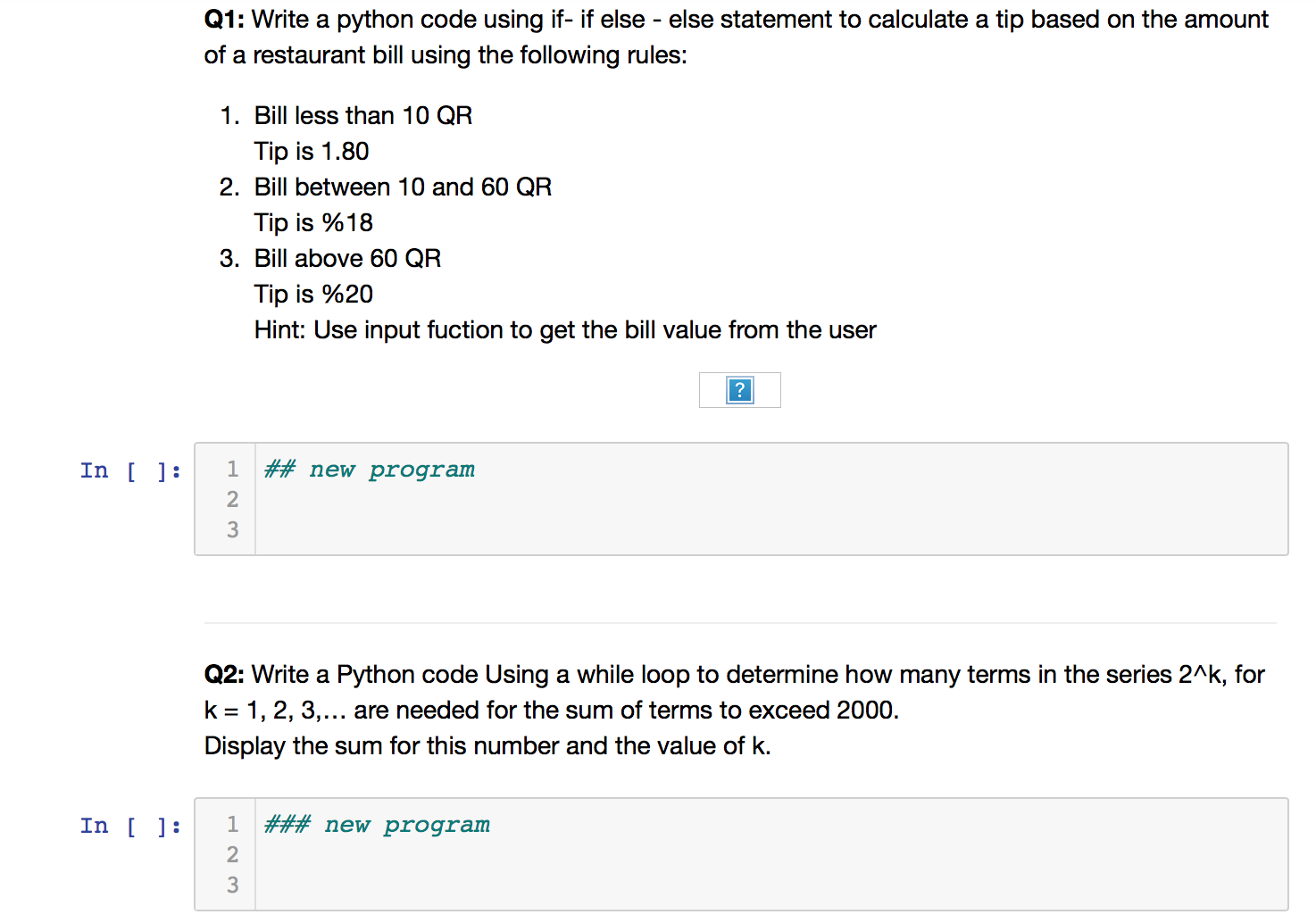The height and width of the screenshot is (923, 1316).
Task: Click line number 2 in the Q2 cell
Action: click(x=232, y=854)
